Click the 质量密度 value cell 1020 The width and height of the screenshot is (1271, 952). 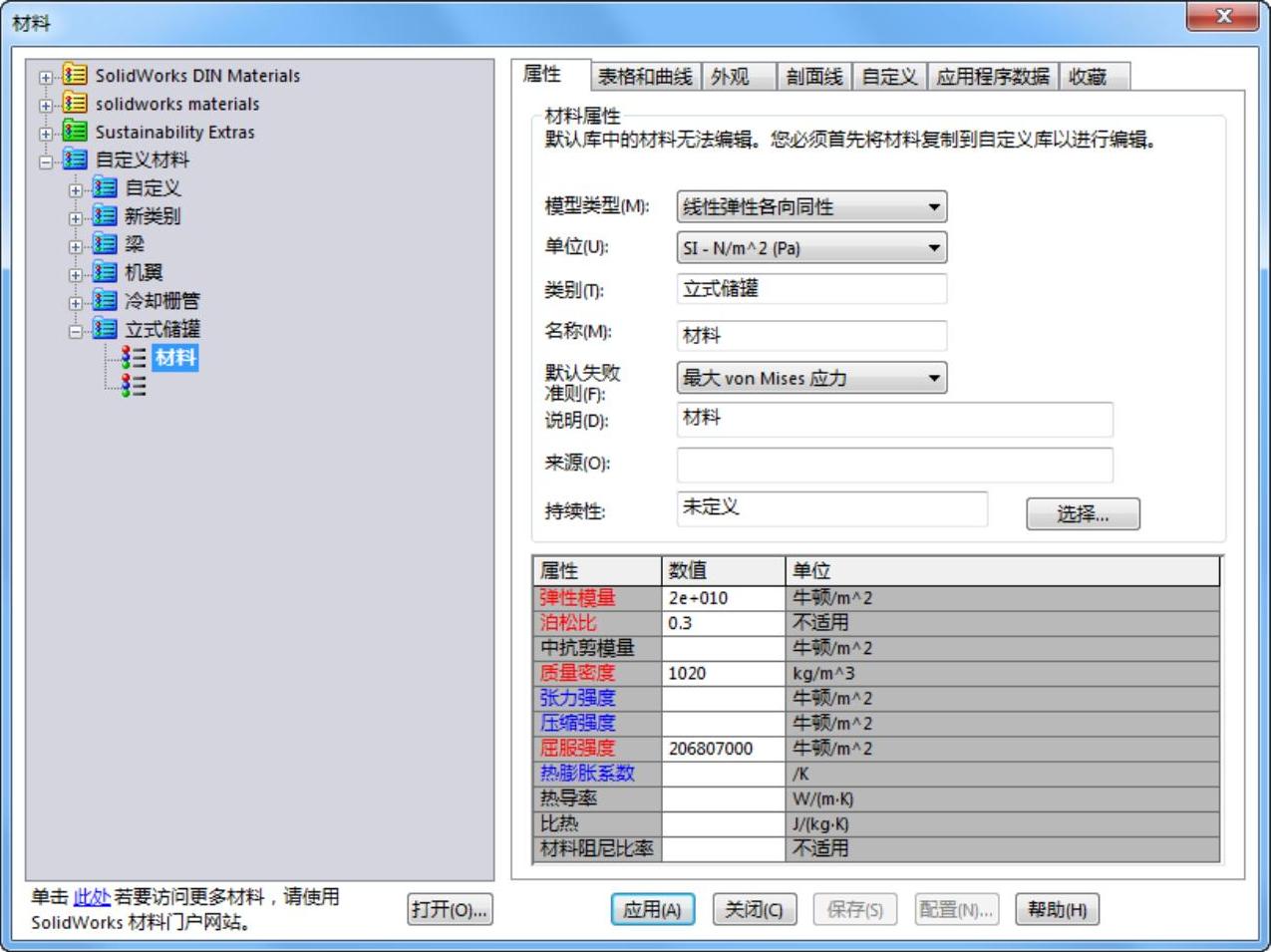pos(724,673)
